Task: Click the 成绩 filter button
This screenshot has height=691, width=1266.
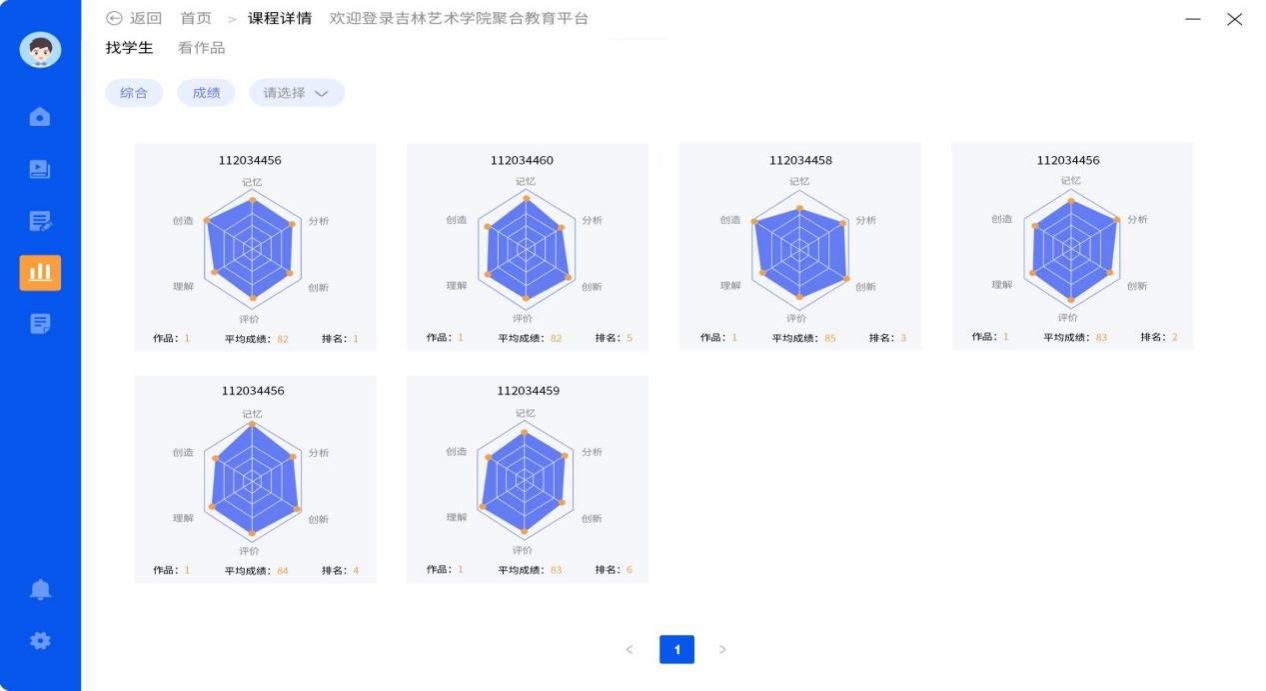Action: [206, 93]
